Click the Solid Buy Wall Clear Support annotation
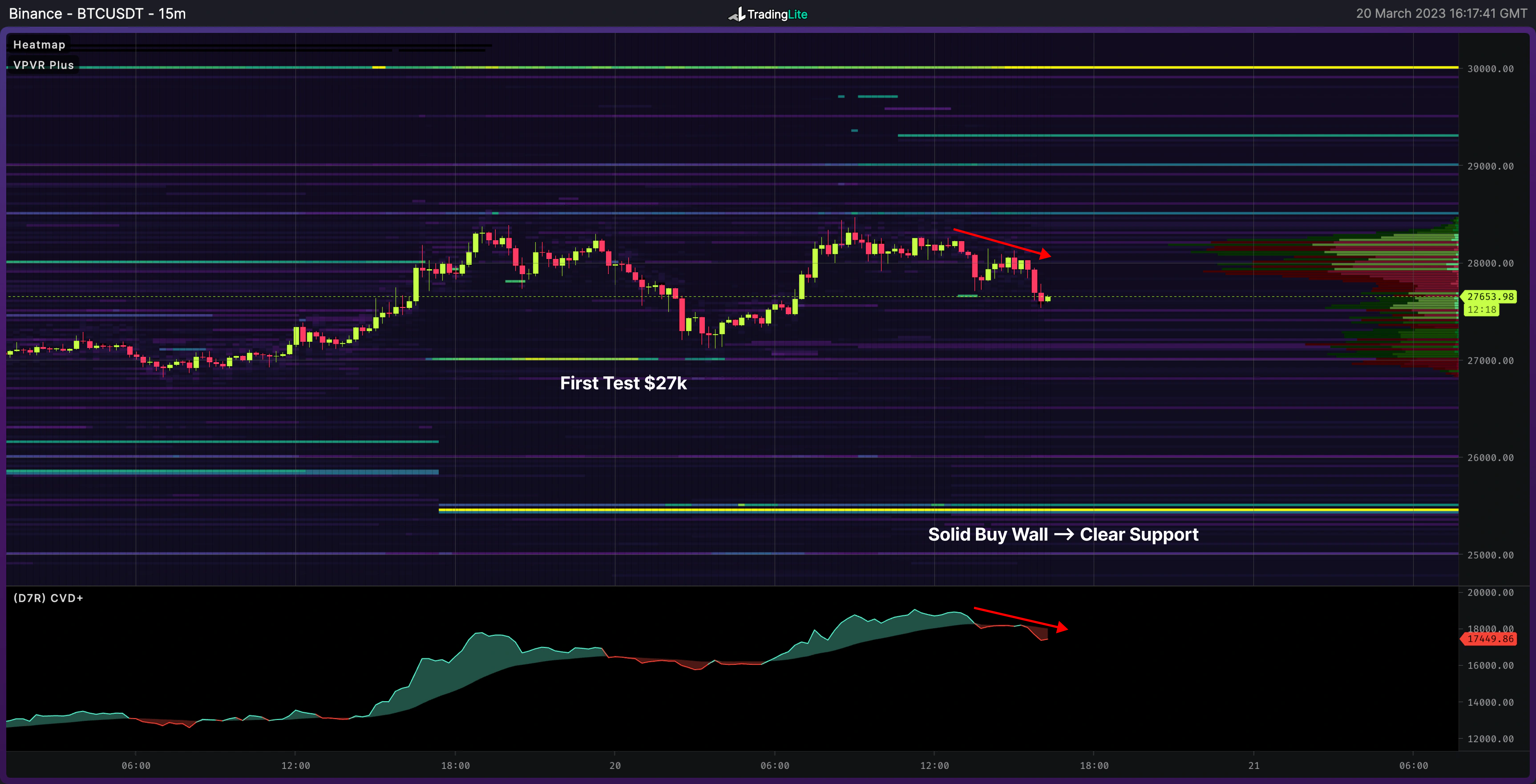1536x784 pixels. 1063,534
